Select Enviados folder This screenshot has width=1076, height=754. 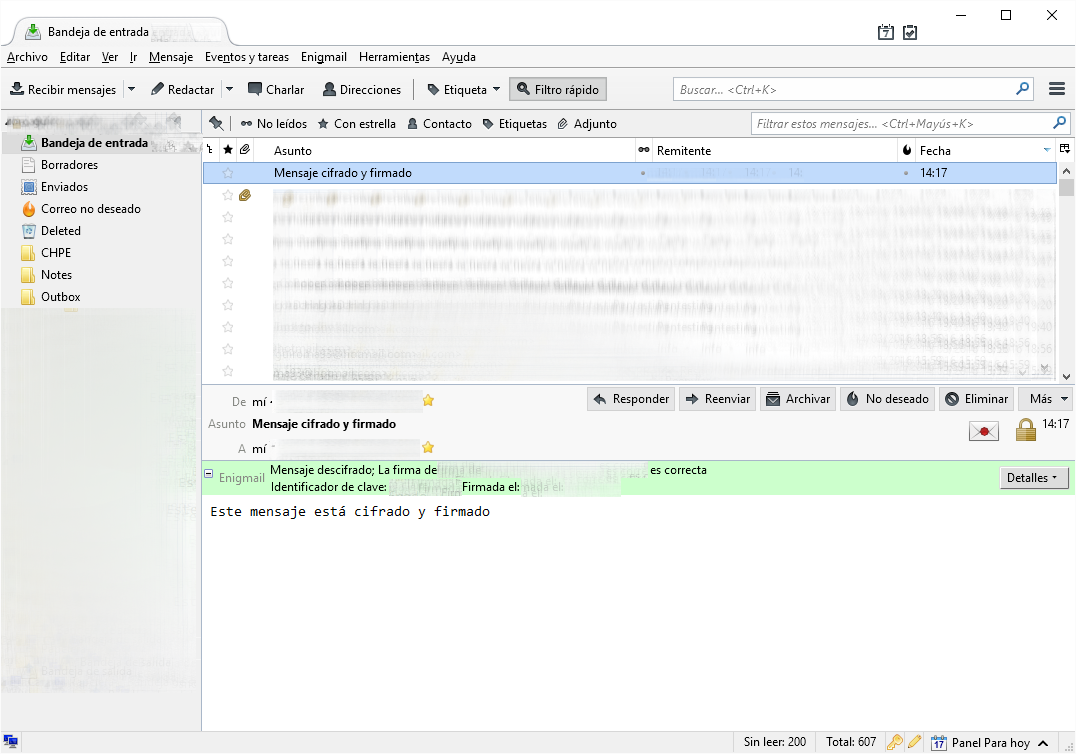coord(65,187)
